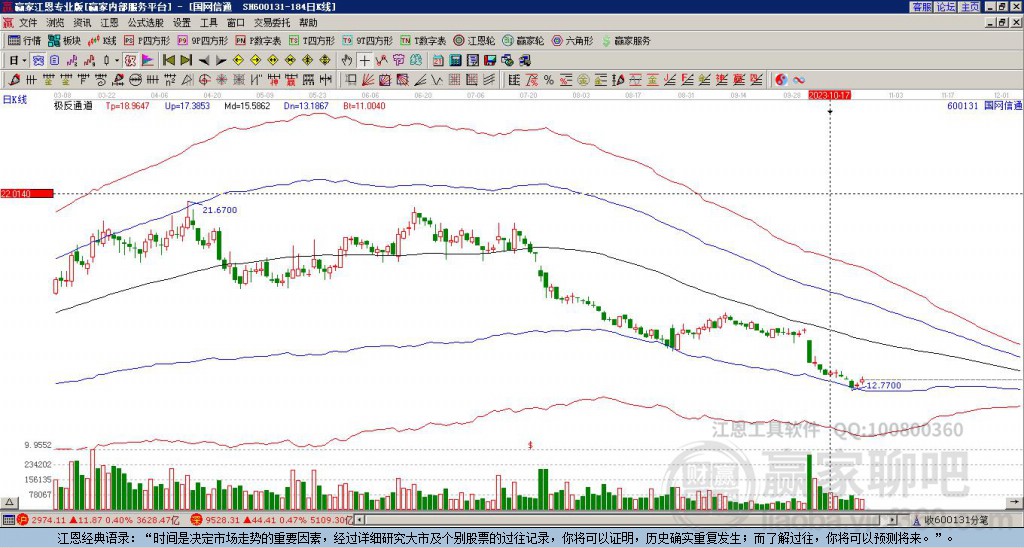
Task: Click the black left arrow icon
Action: 204,61
